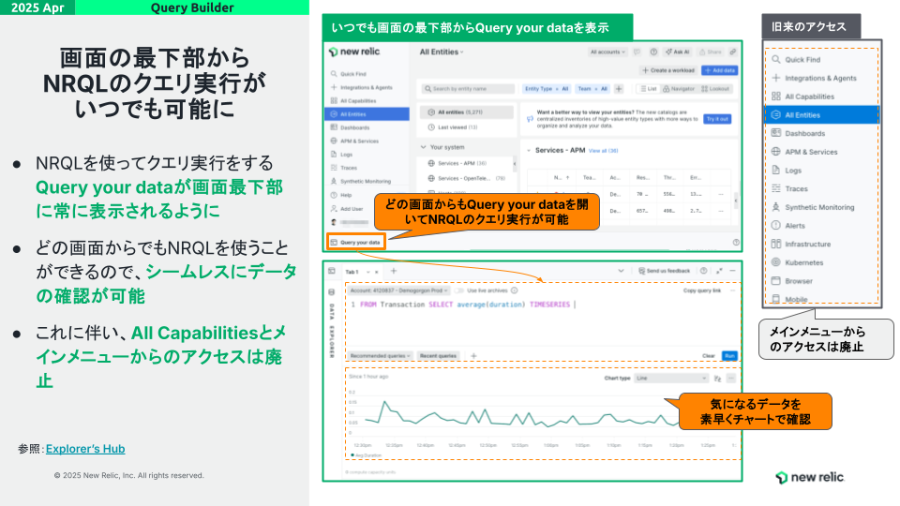Select Browser in the old access menu

pyautogui.click(x=822, y=281)
